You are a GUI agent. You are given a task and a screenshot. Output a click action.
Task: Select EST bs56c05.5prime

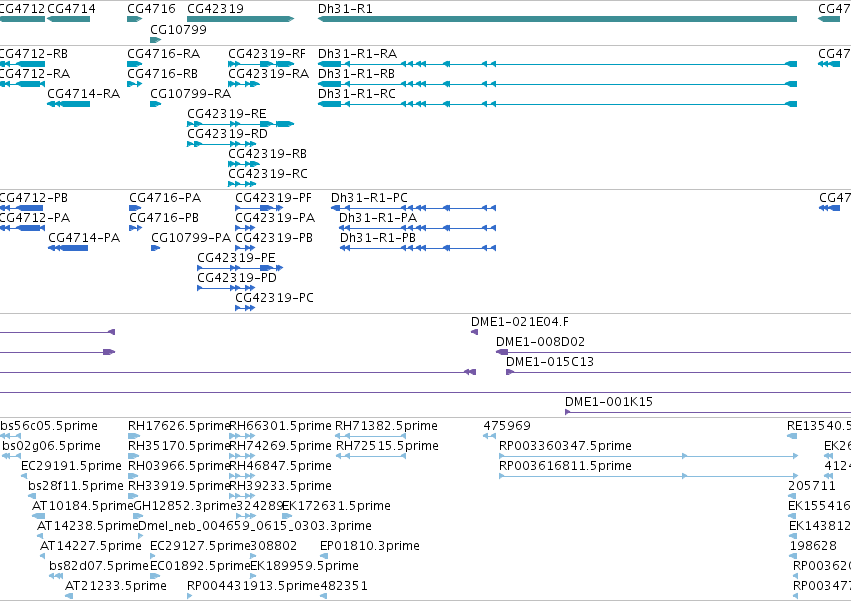(x=10, y=436)
